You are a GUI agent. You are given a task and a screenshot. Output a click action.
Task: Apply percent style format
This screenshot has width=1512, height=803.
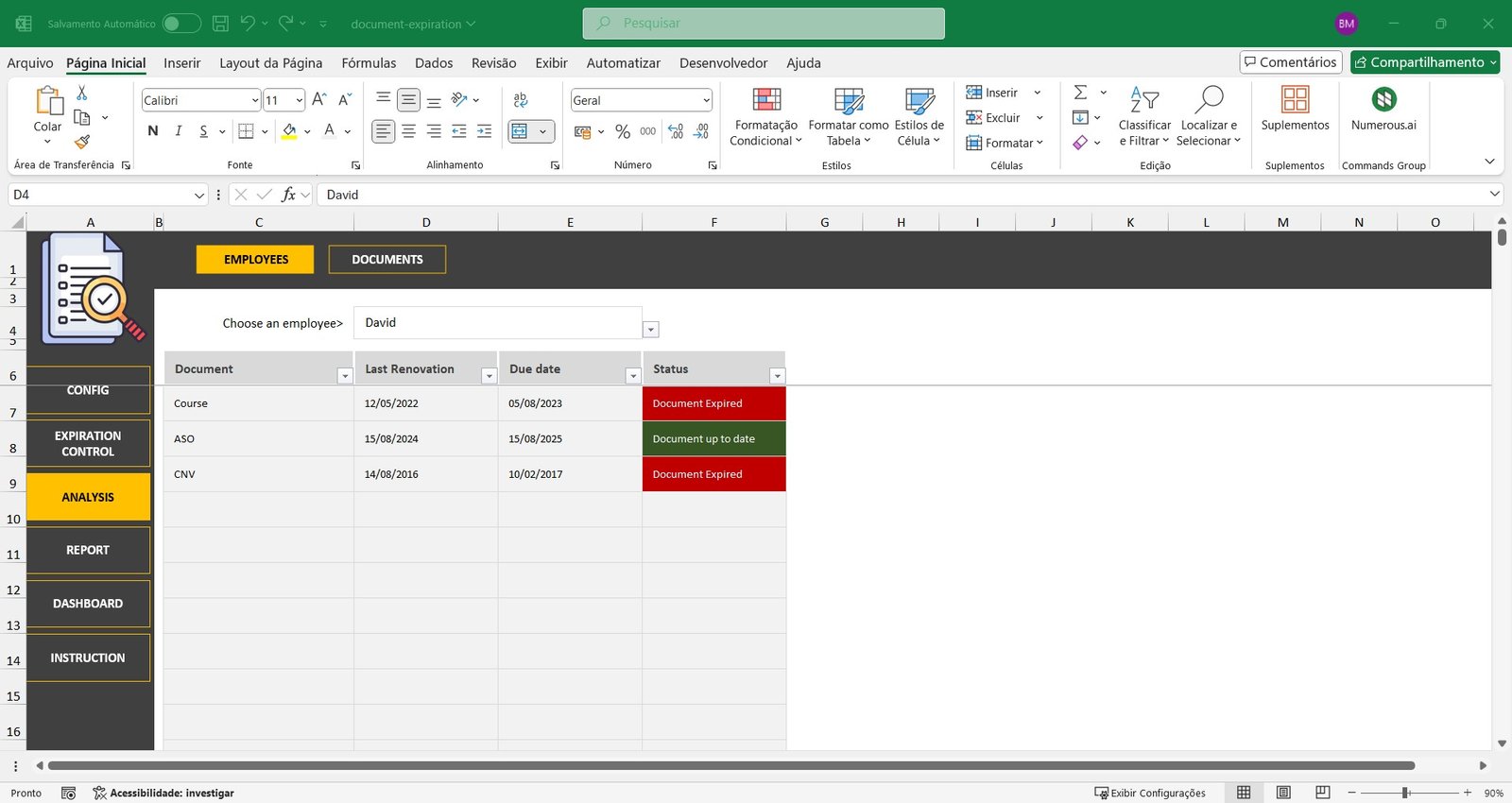623,131
